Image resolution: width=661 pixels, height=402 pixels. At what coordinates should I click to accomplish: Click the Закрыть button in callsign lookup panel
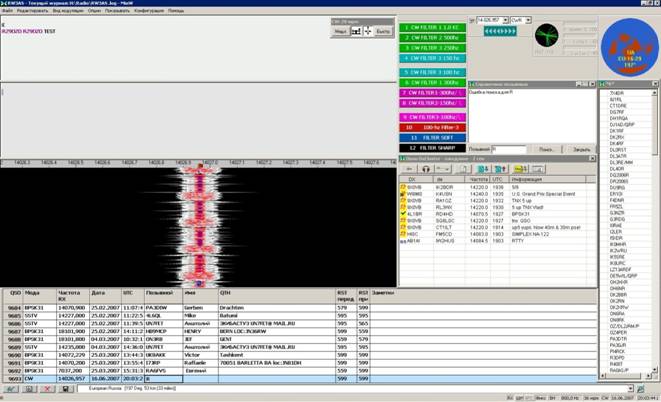[x=581, y=149]
